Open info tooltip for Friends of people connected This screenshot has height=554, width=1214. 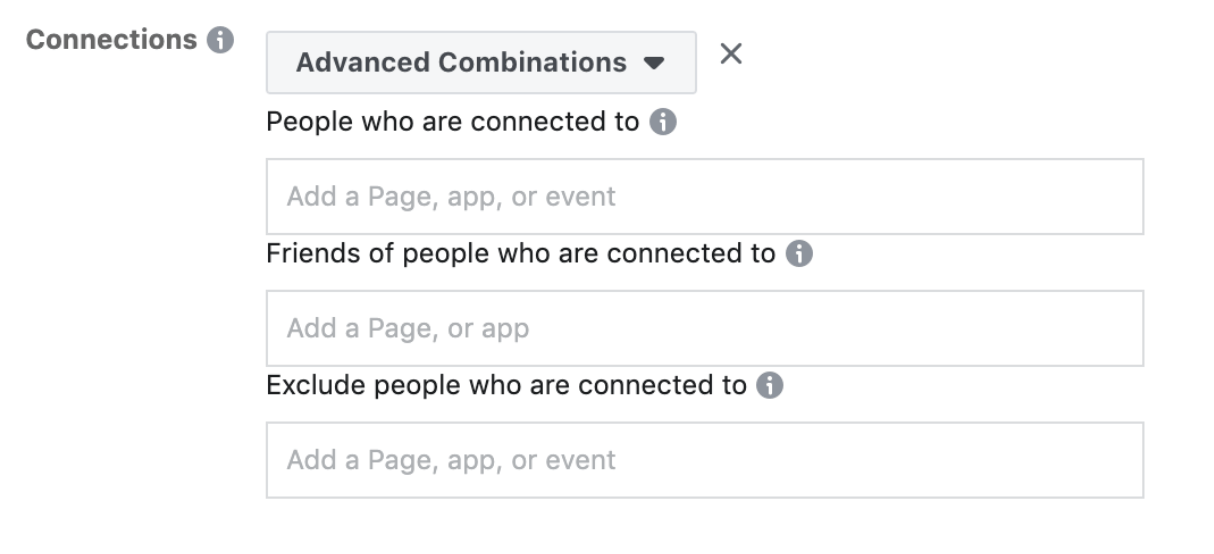tap(799, 254)
